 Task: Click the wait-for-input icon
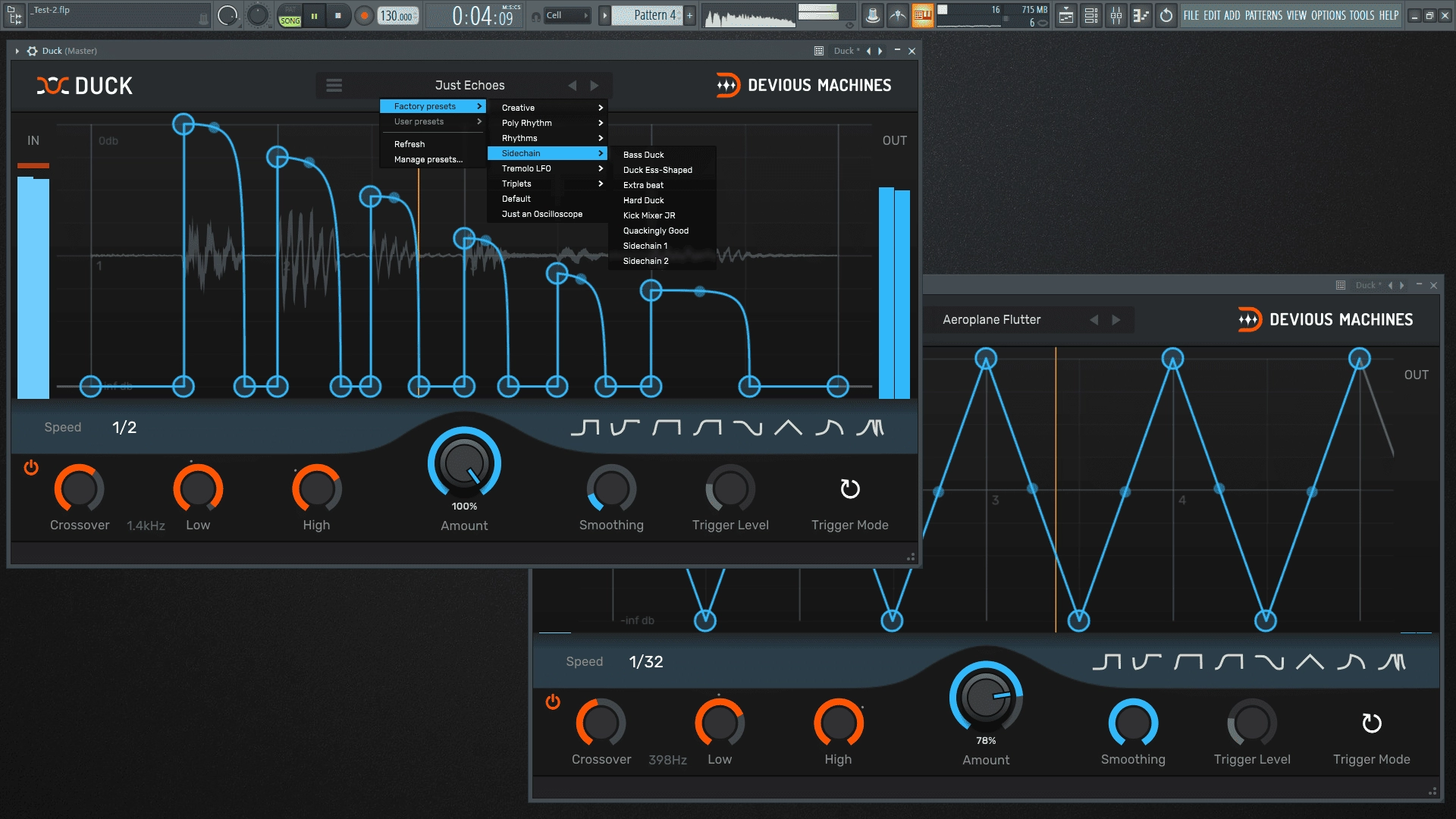point(898,15)
